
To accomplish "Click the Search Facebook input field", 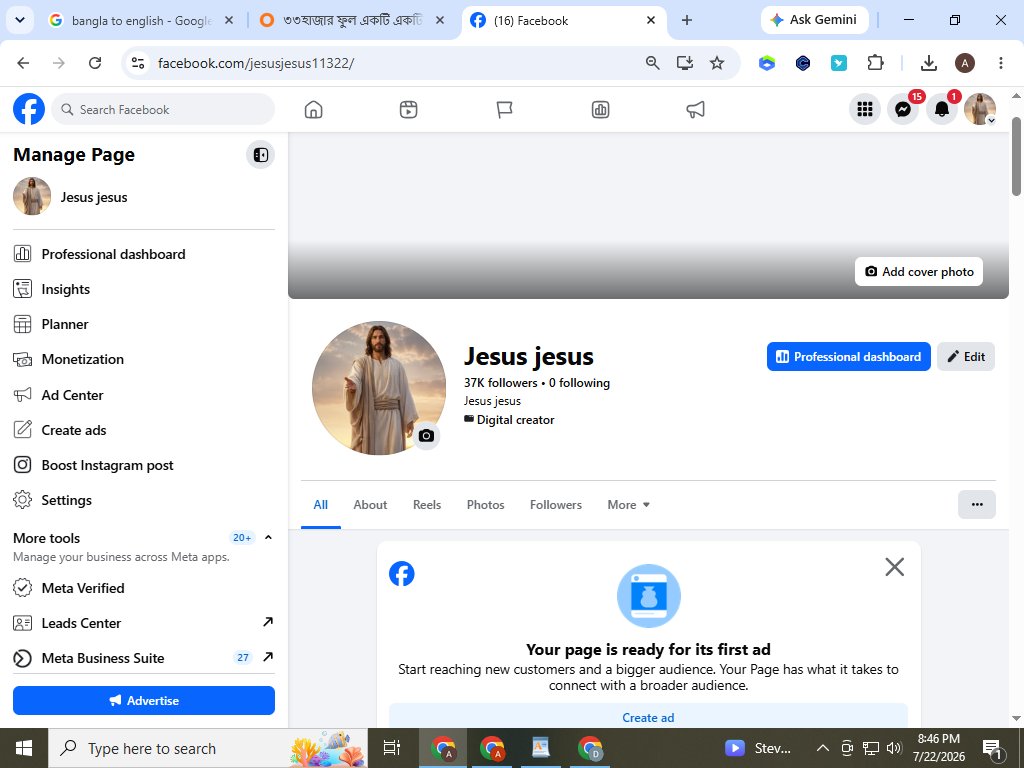I will click(163, 109).
